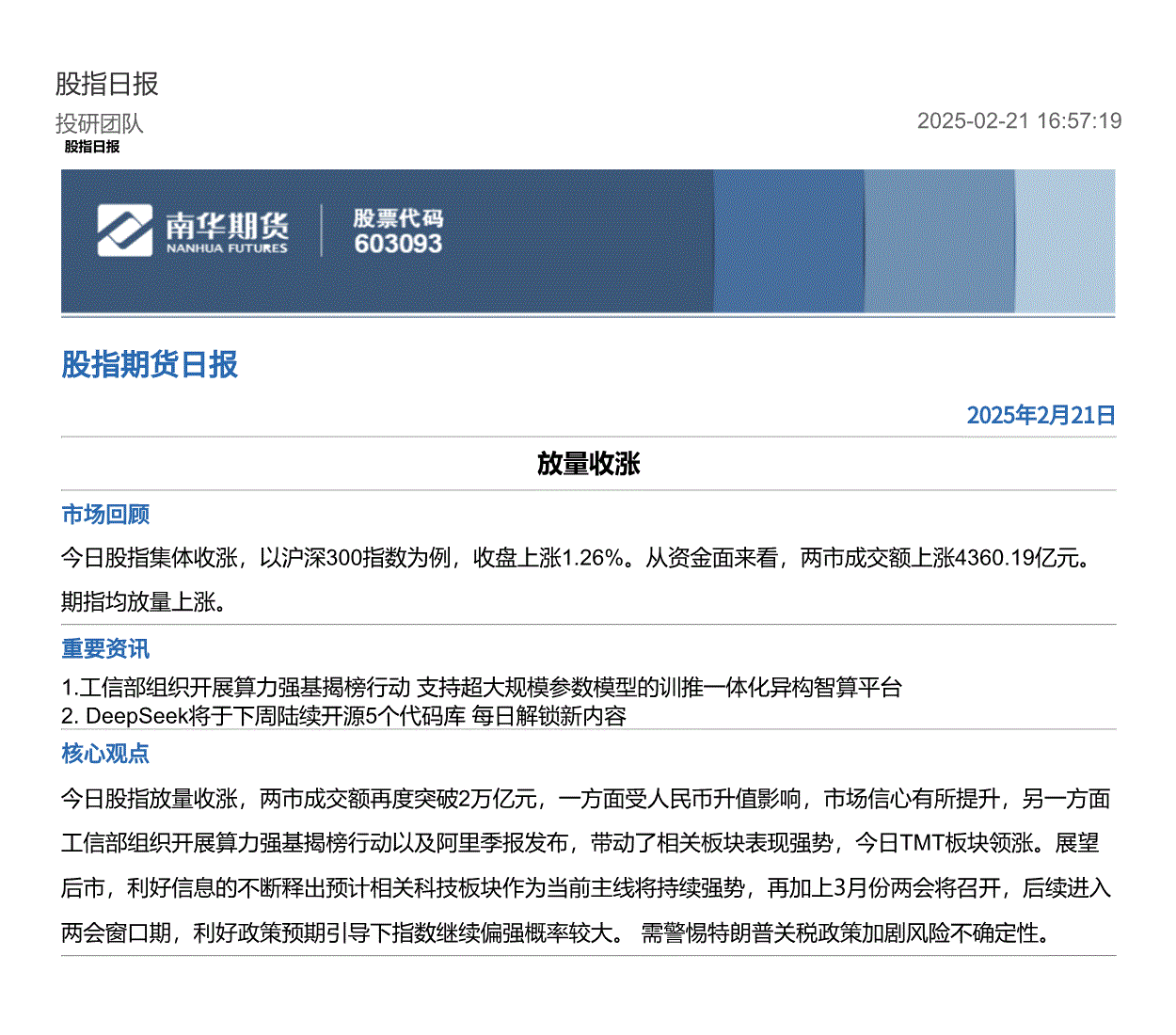
Task: Click news item 2 about DeepSeek
Action: 344,716
